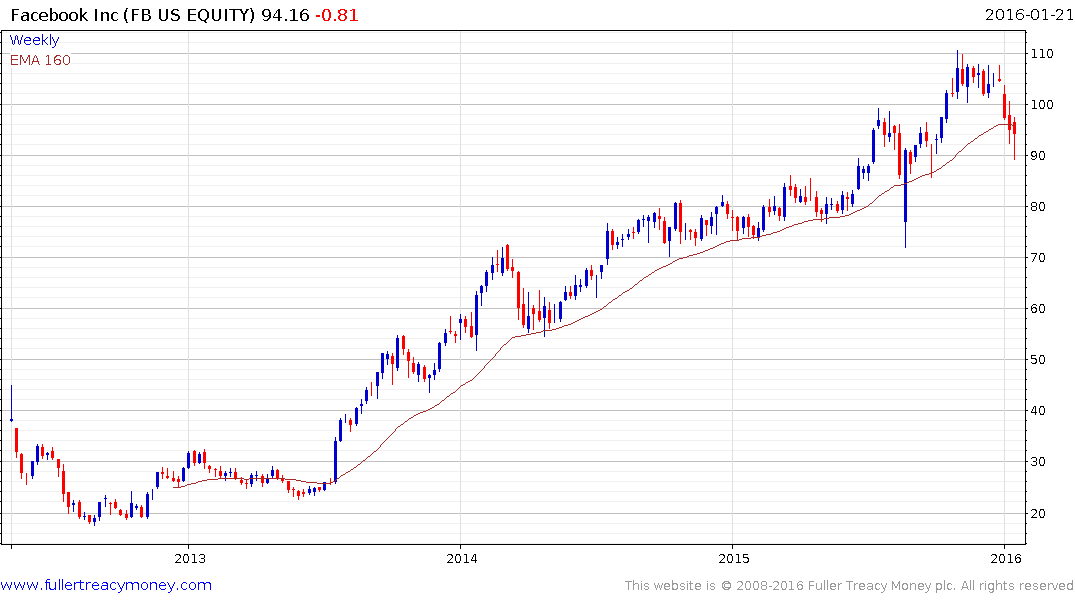Click the price change value -0.81
The image size is (1075, 600).
click(337, 15)
